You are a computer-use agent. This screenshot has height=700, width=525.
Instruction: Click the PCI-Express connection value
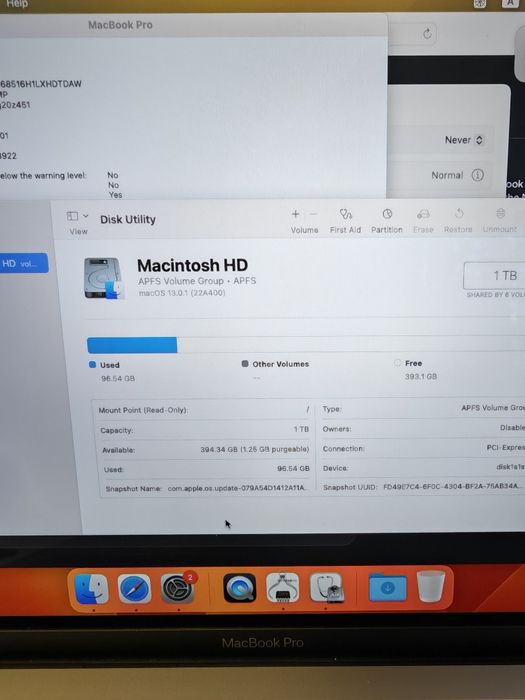point(505,447)
